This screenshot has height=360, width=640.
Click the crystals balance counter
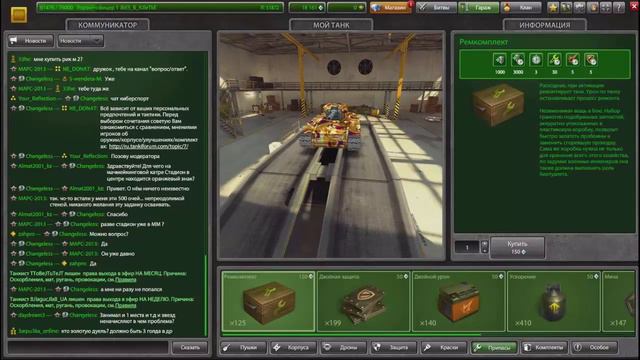pos(307,7)
